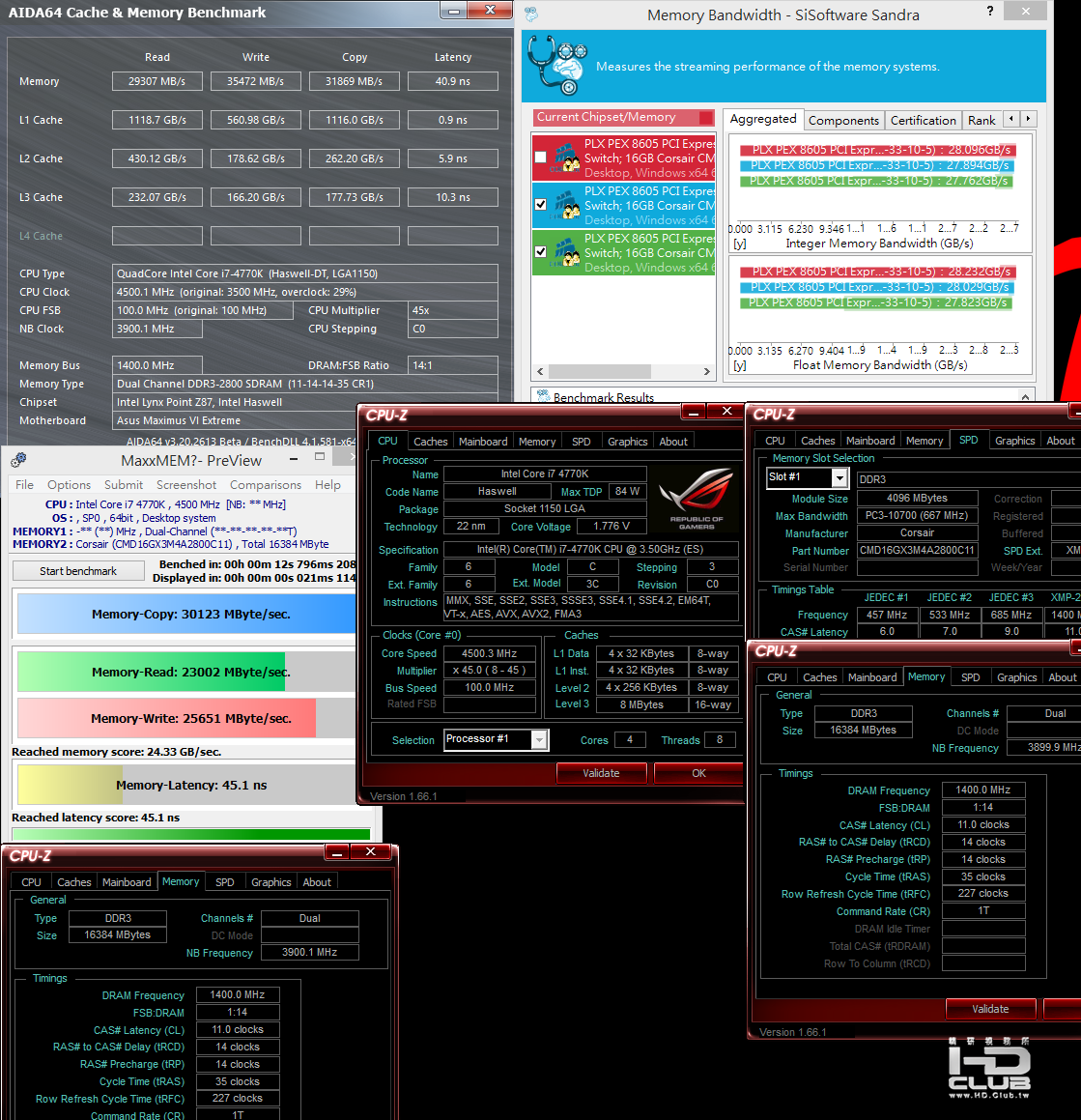Click AIDA64 Memory Read 29307 MB/s field
1081x1120 pixels.
point(157,81)
